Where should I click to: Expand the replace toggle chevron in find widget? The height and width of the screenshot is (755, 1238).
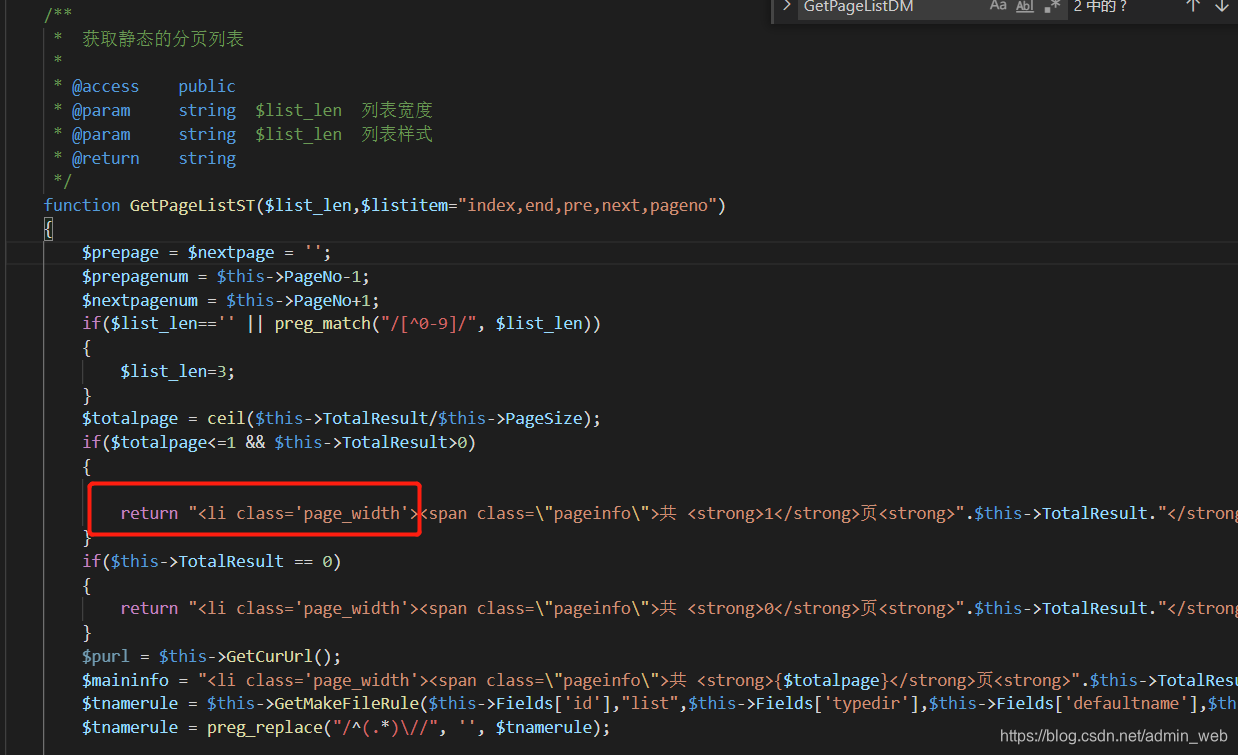click(786, 6)
